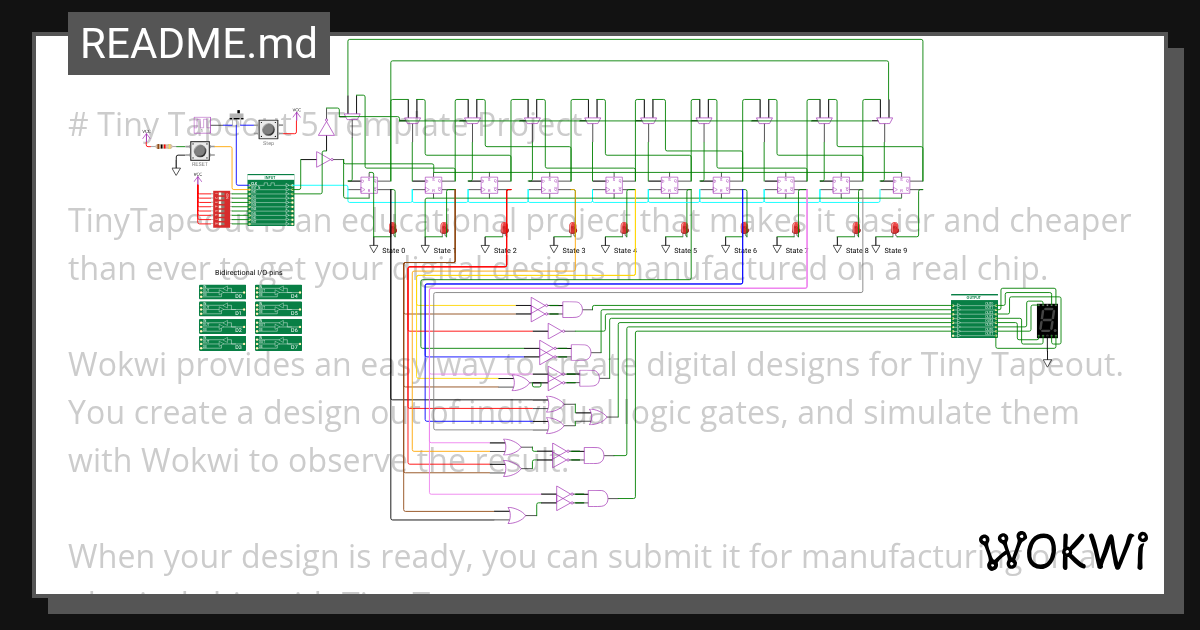Select the Step pushbutton component
The image size is (1200, 630).
[268, 129]
